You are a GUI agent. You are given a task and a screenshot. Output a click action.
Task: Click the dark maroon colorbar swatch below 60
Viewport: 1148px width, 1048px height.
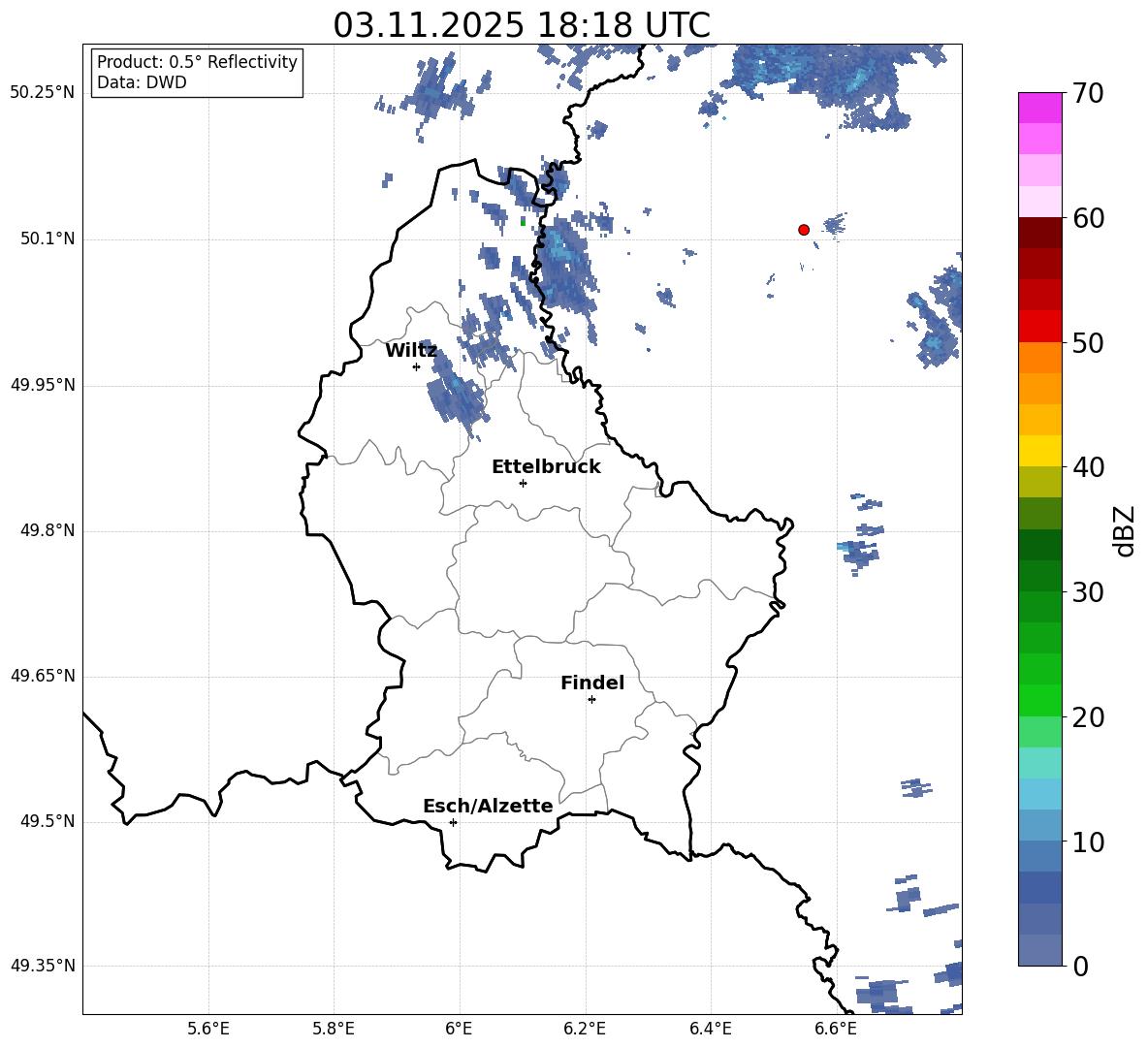1040,233
